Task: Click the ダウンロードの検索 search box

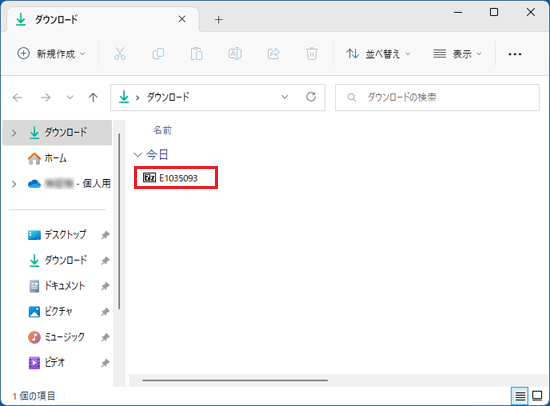Action: tap(437, 97)
